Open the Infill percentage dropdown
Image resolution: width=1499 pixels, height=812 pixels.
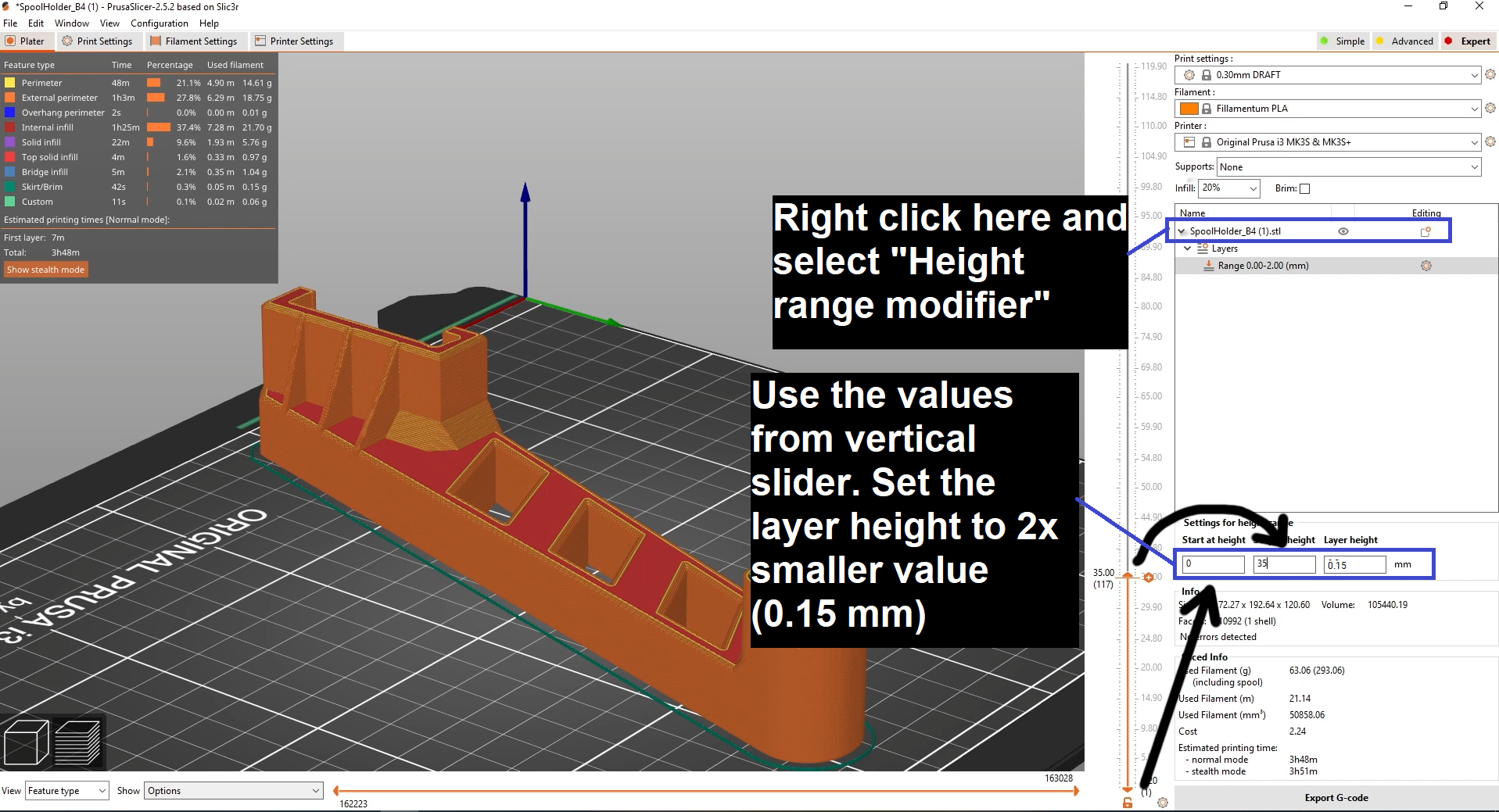click(1229, 188)
